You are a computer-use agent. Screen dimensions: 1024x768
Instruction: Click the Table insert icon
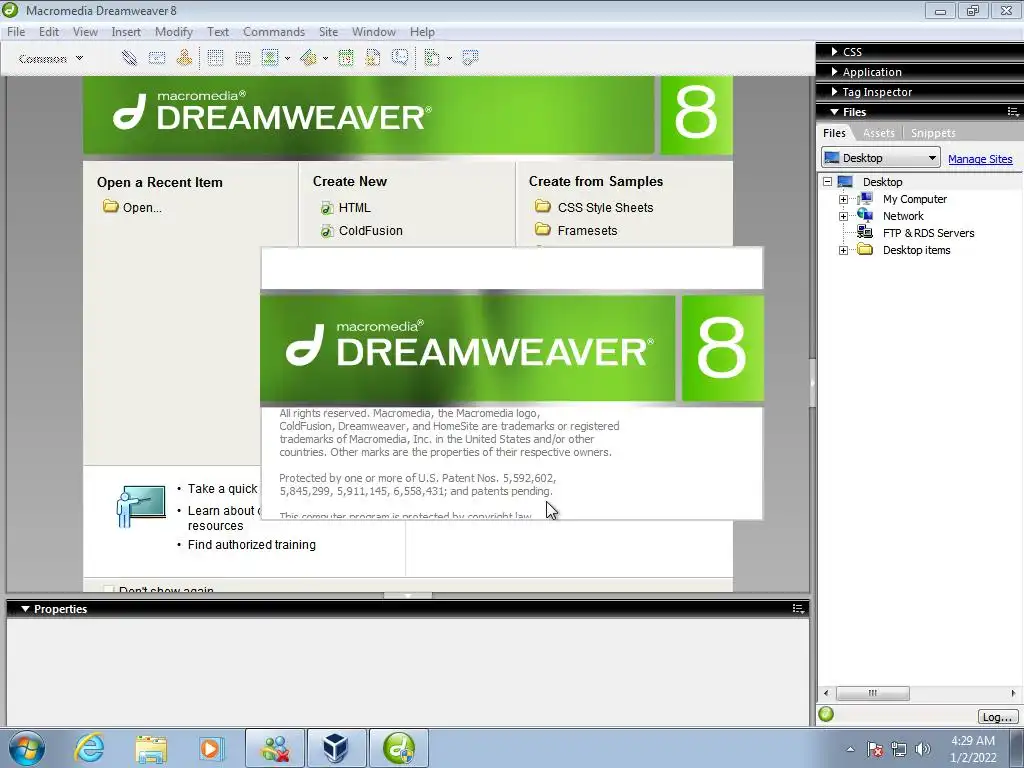[216, 58]
